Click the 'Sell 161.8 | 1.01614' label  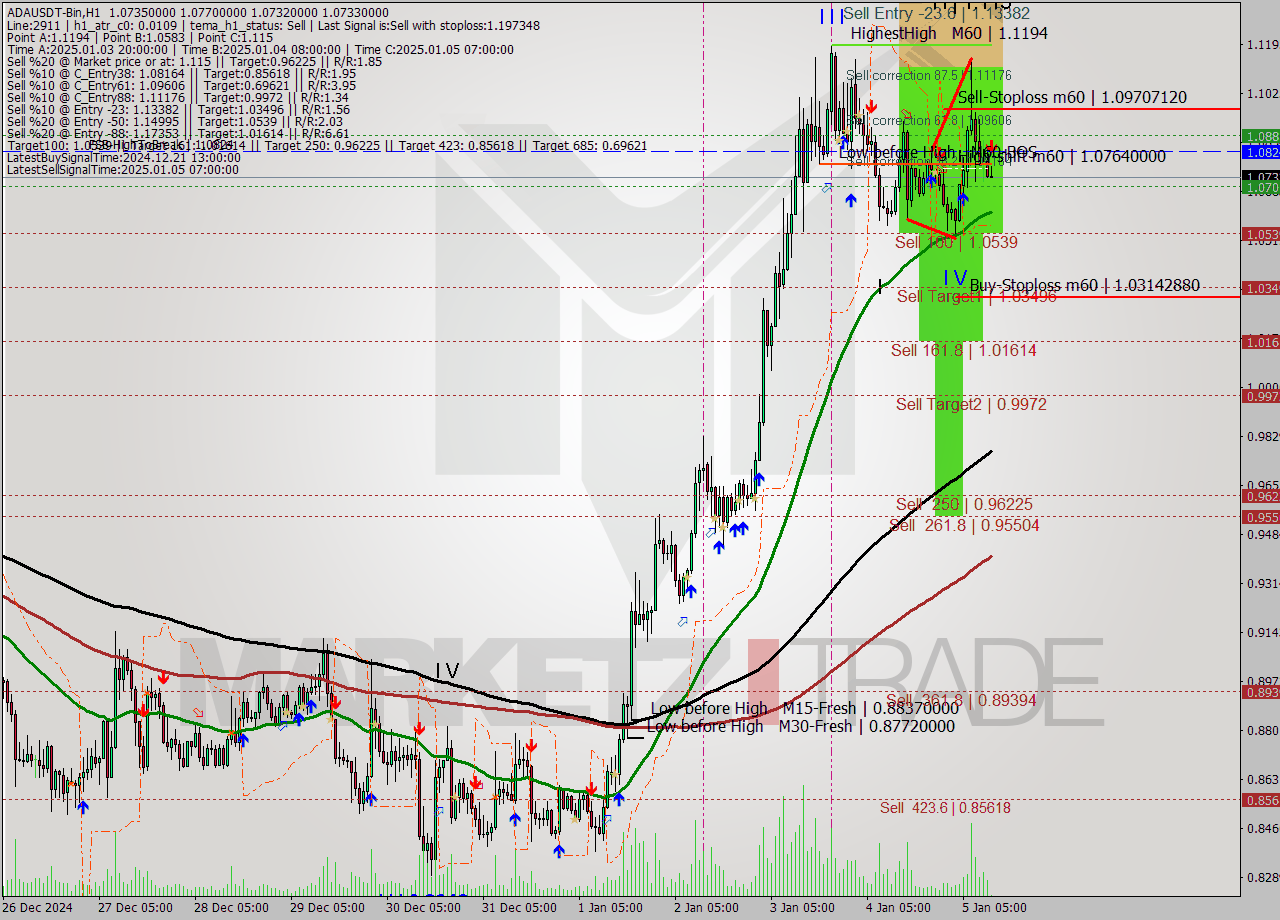[x=963, y=351]
